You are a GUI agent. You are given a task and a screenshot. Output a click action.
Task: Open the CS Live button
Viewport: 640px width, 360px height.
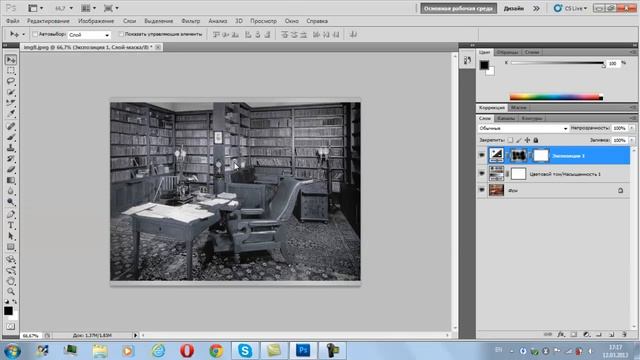click(x=571, y=8)
